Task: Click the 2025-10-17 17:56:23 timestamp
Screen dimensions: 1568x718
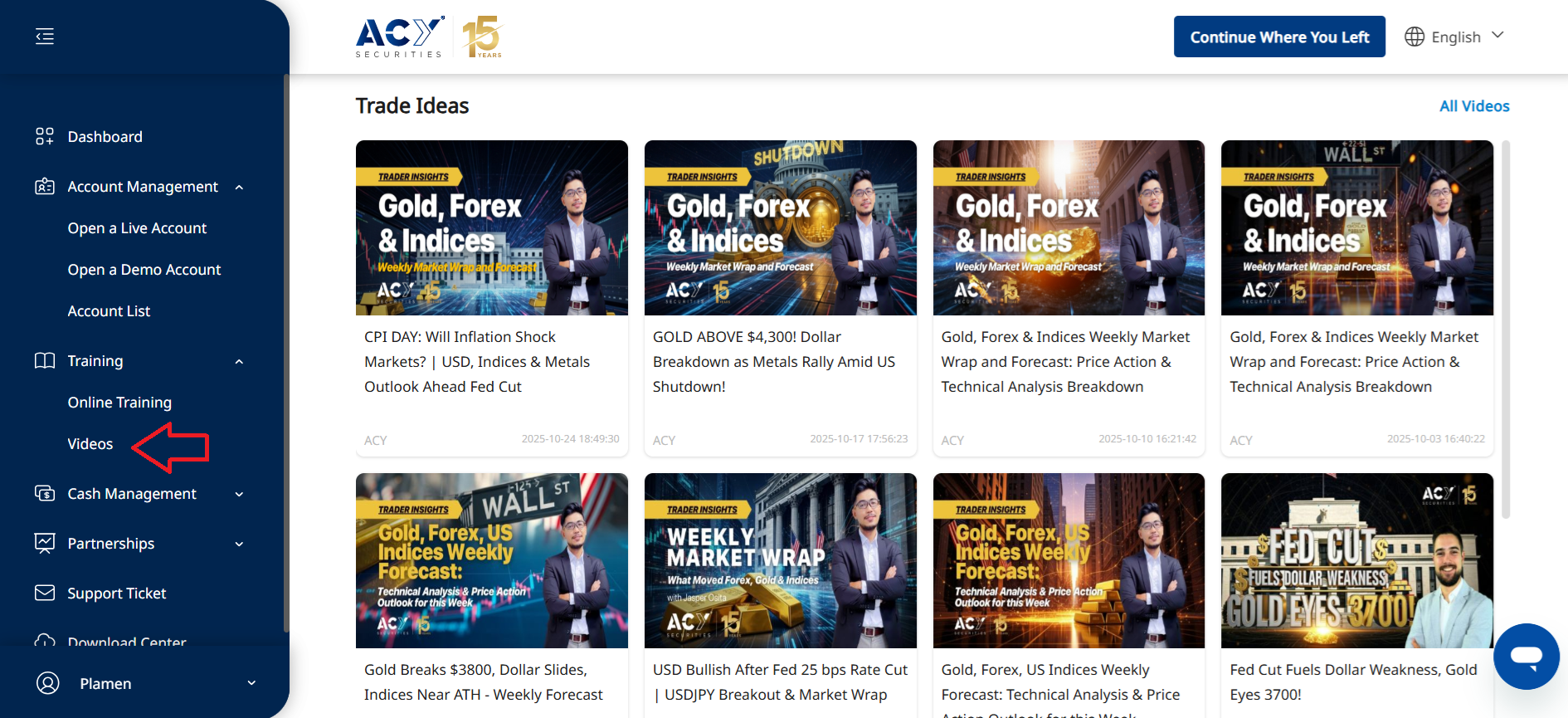Action: coord(859,439)
